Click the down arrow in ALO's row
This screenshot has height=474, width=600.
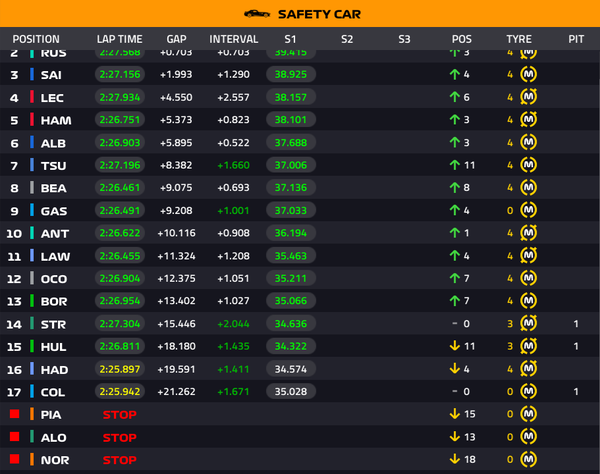(454, 437)
